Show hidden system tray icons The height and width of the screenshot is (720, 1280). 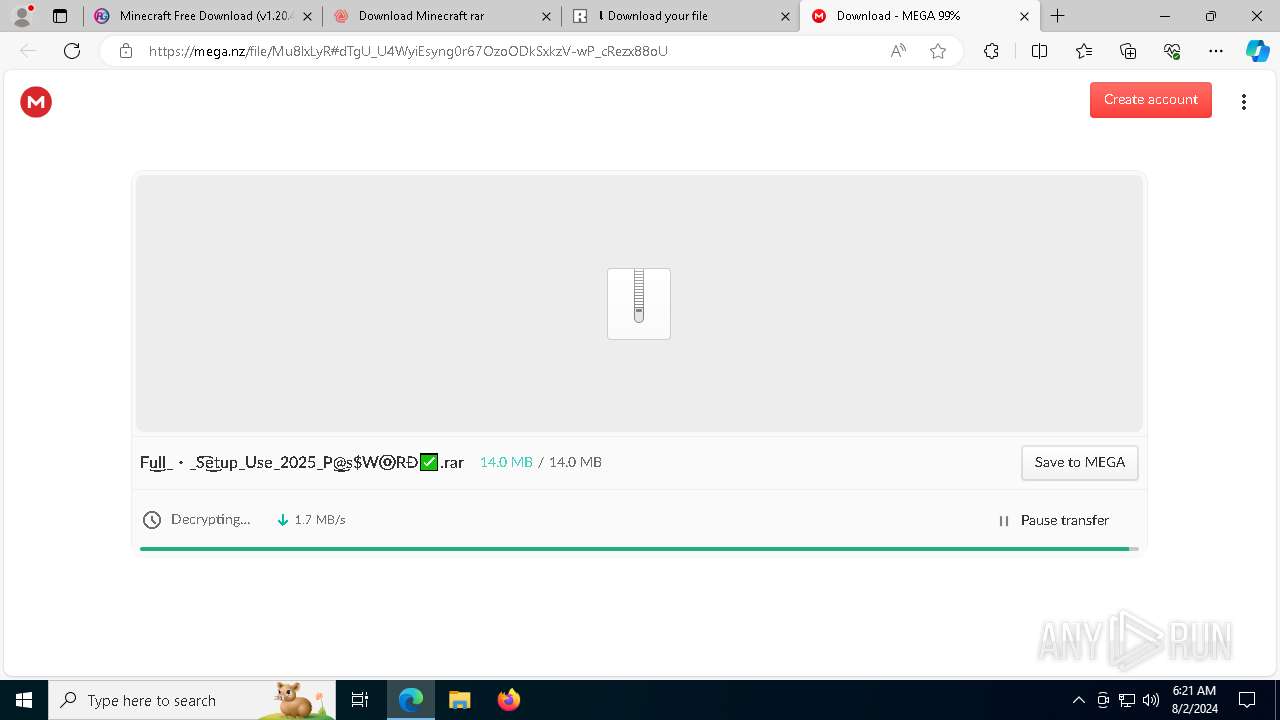tap(1078, 700)
